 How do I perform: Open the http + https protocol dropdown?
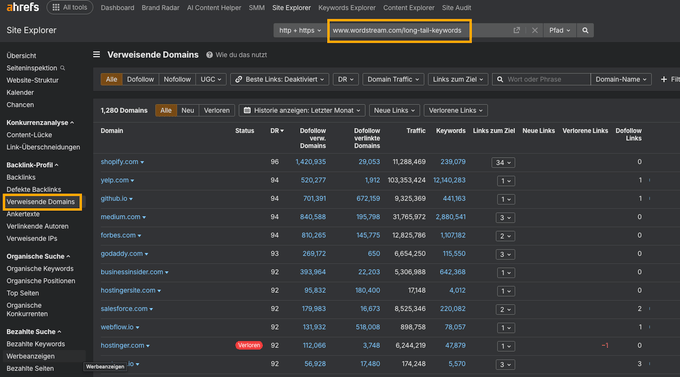click(300, 30)
